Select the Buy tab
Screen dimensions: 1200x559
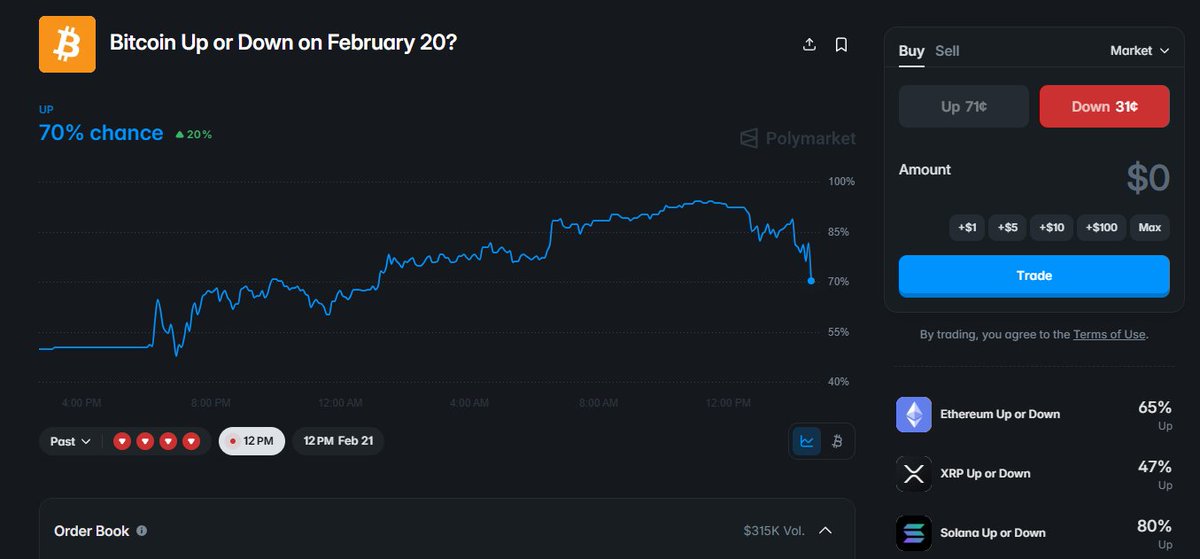(x=911, y=51)
